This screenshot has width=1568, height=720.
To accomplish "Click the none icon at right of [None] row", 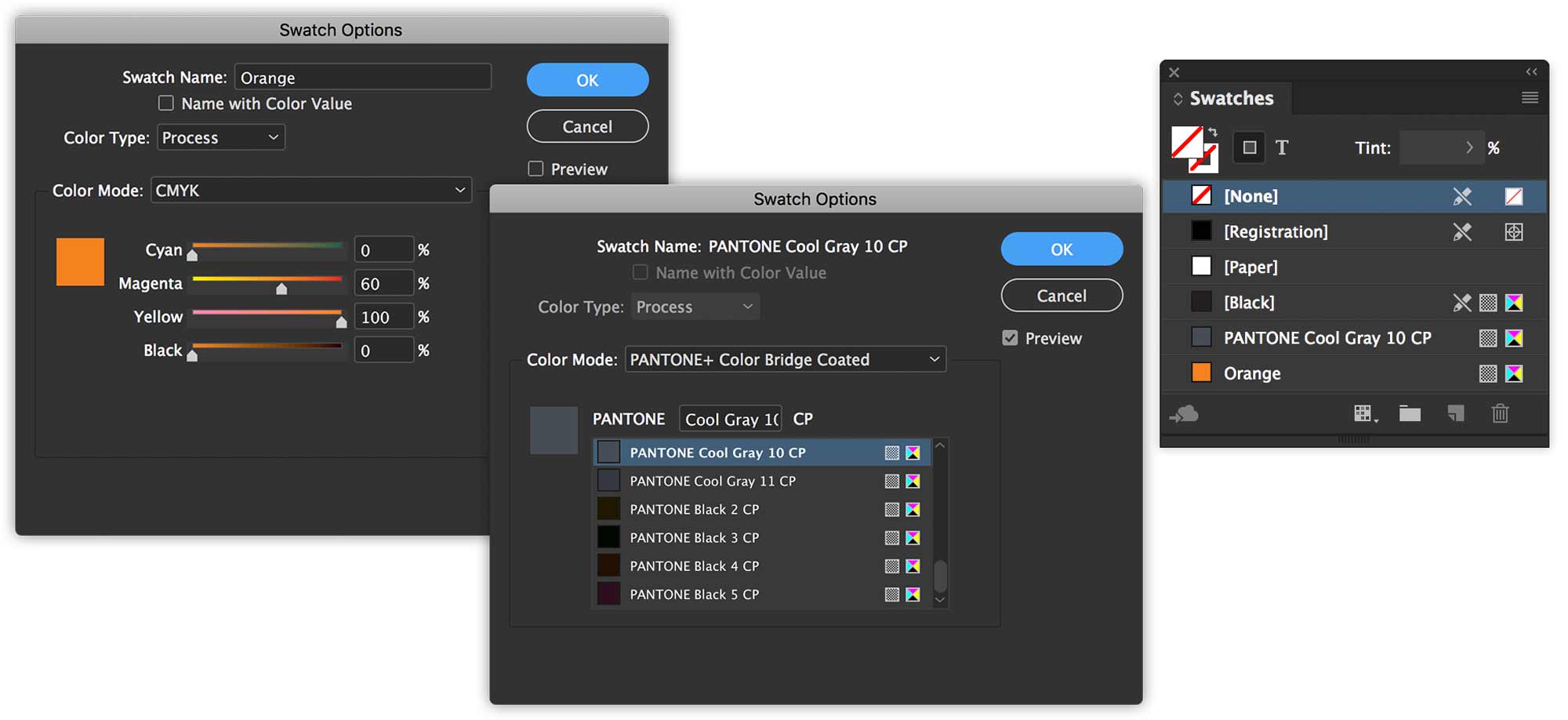I will [x=1514, y=196].
